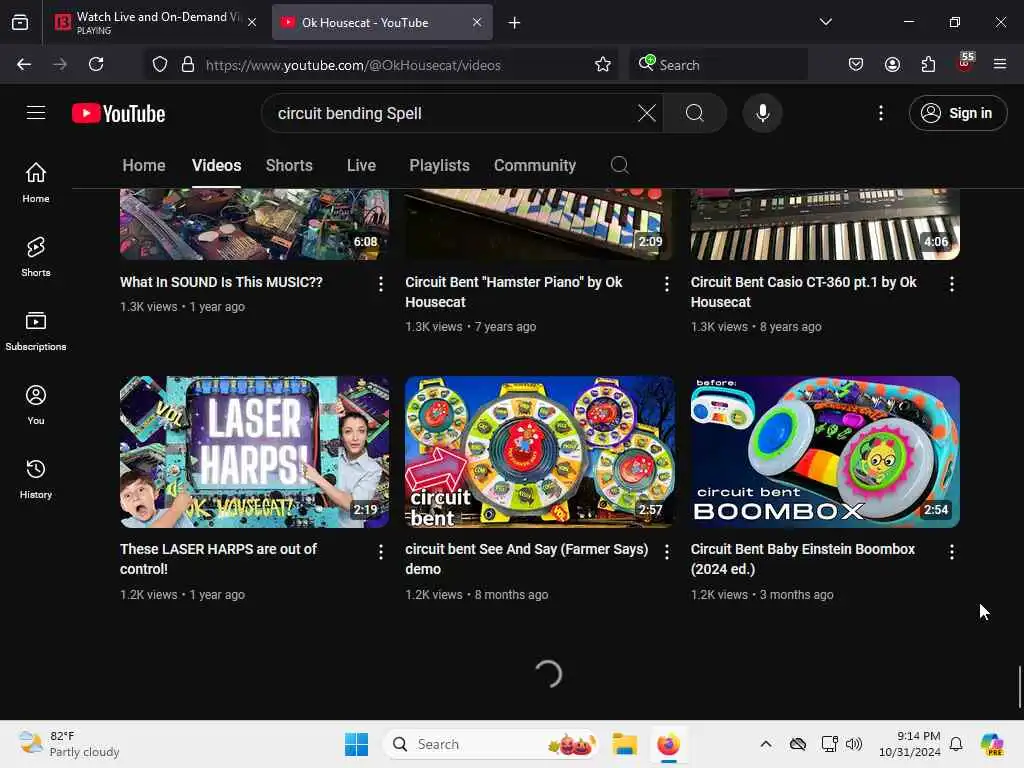
Task: Open File Explorer from the taskbar
Action: pos(624,744)
